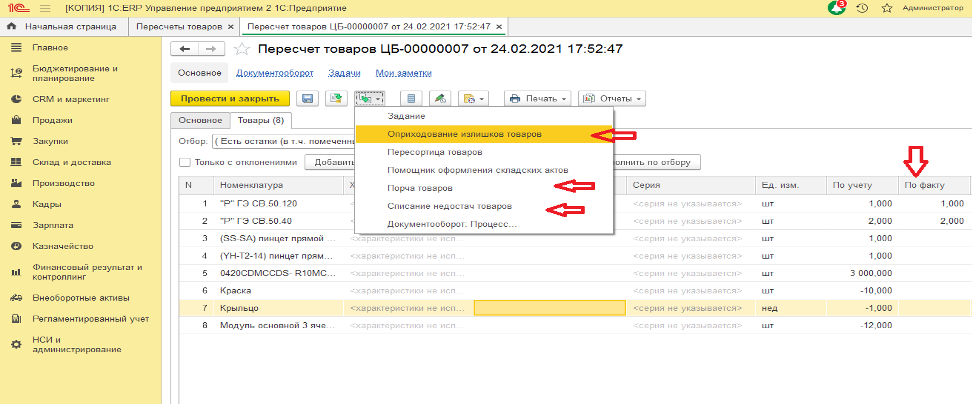Switch to Пересчеты товаров tab
The height and width of the screenshot is (404, 972).
(x=179, y=27)
